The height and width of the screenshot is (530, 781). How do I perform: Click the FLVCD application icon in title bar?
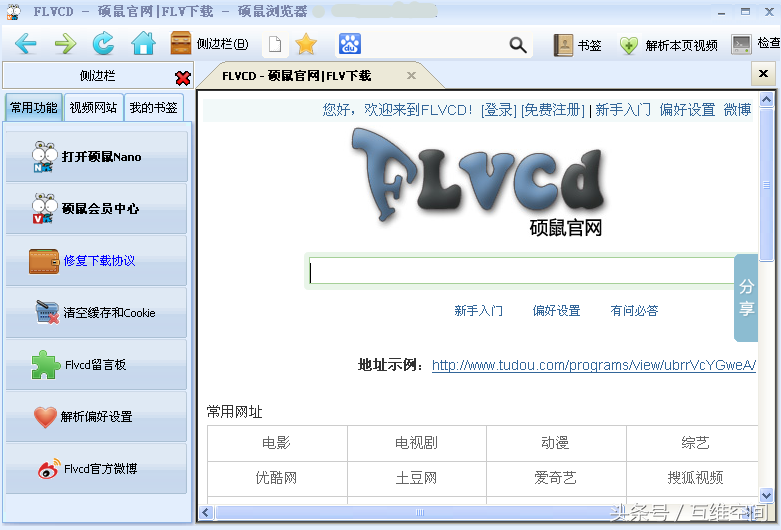coord(13,12)
